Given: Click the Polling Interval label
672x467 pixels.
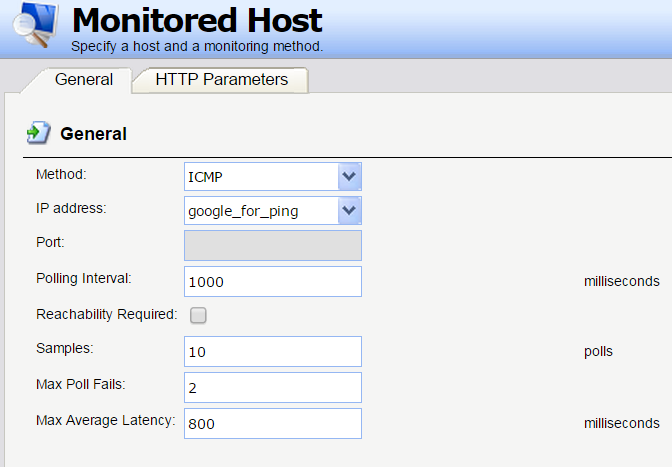Looking at the screenshot, I should click(84, 278).
